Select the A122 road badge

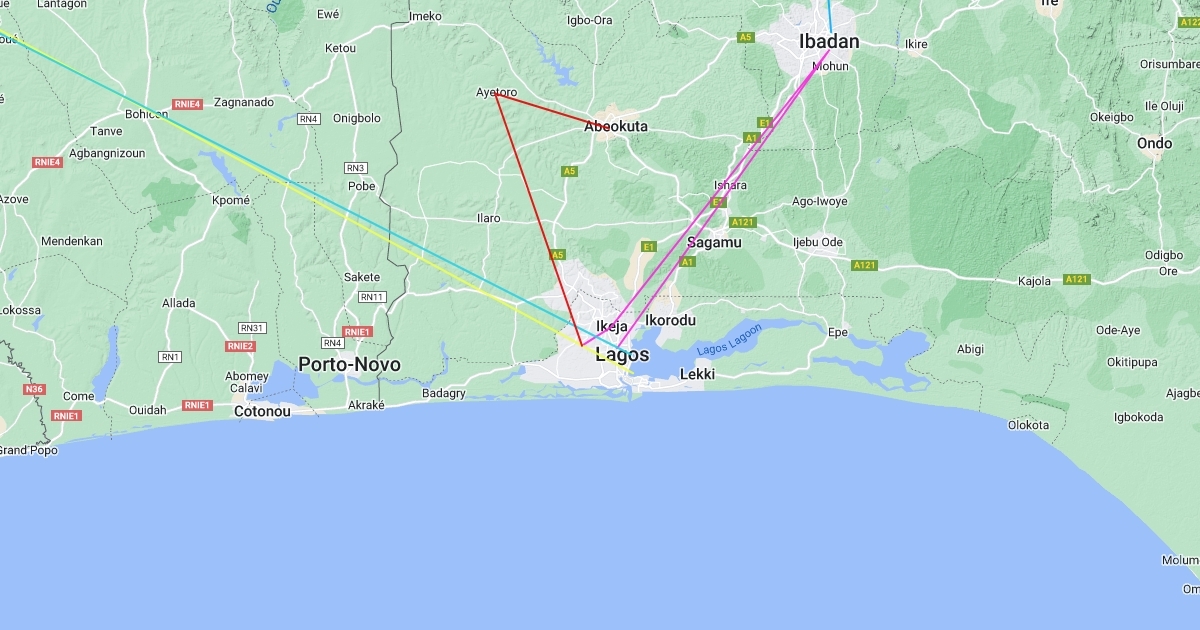point(1189,21)
